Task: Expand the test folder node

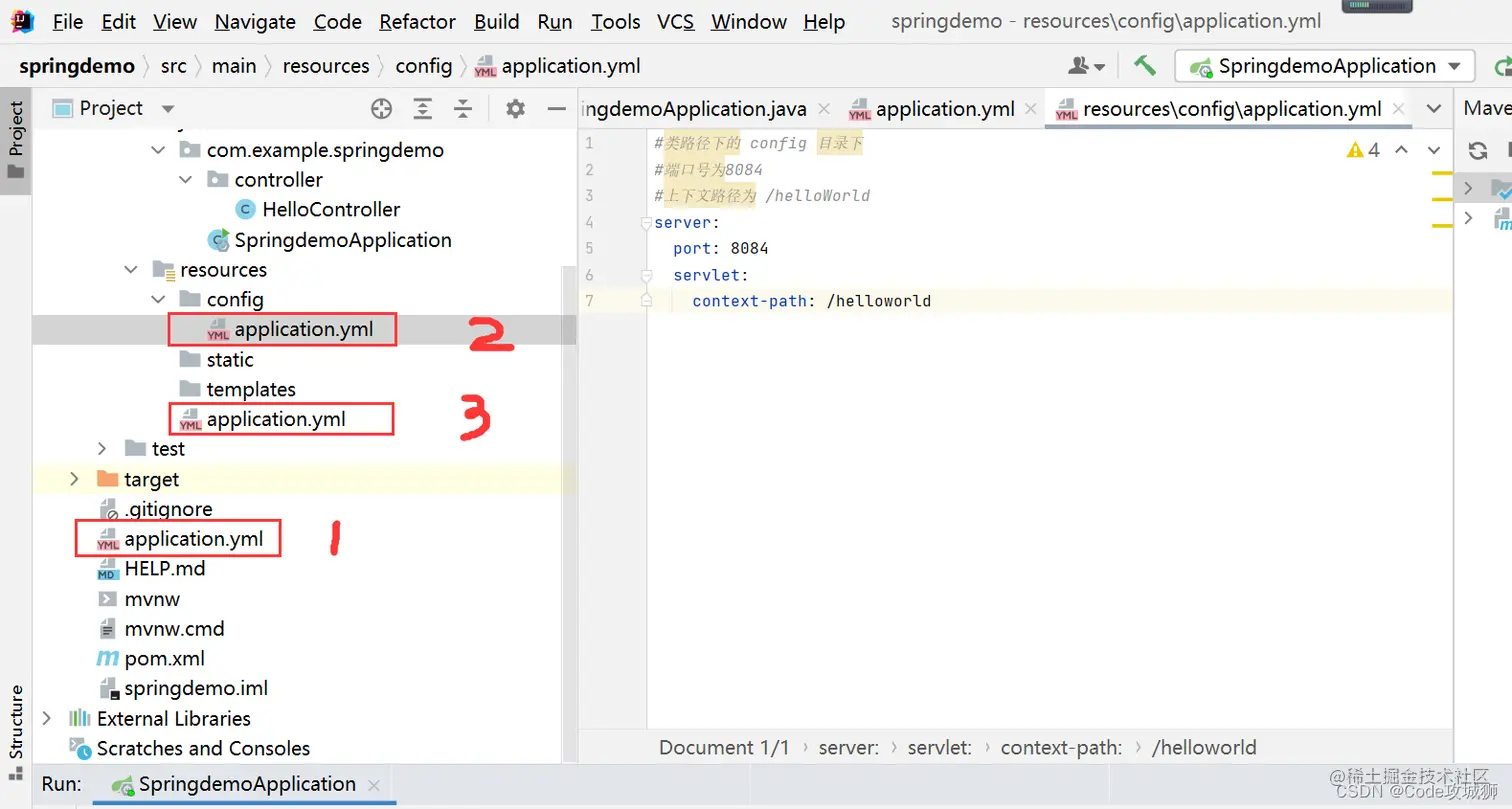Action: tap(102, 450)
